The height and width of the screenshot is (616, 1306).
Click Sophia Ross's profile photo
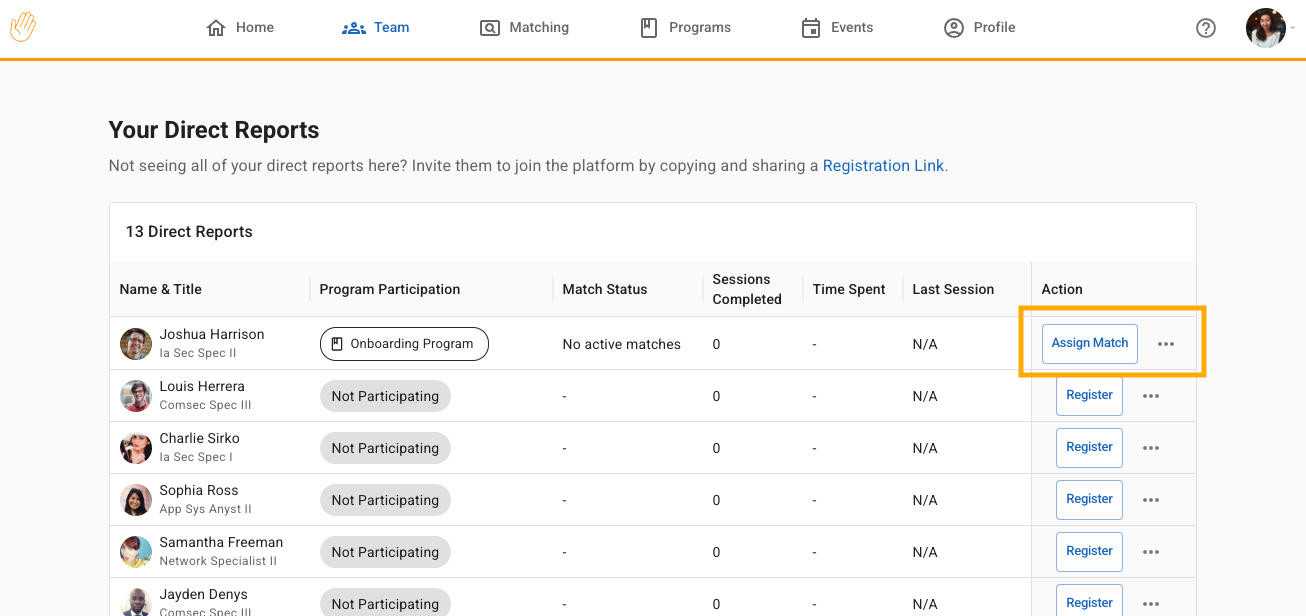136,500
